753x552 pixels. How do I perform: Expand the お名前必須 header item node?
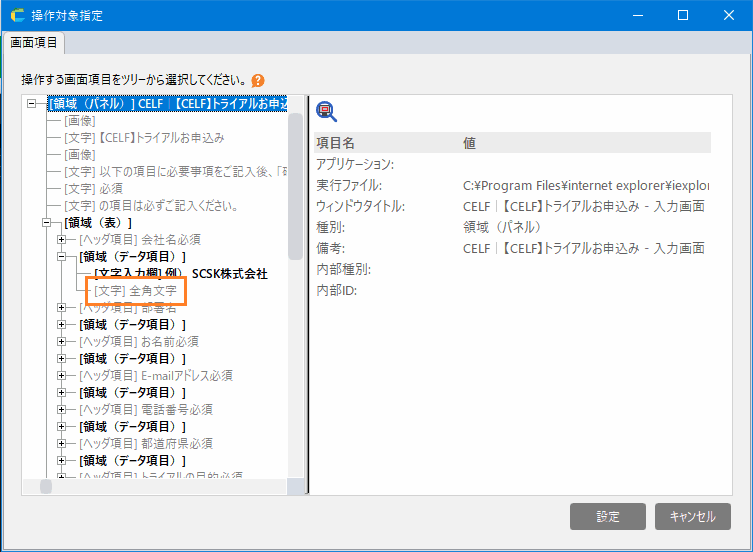tap(63, 341)
